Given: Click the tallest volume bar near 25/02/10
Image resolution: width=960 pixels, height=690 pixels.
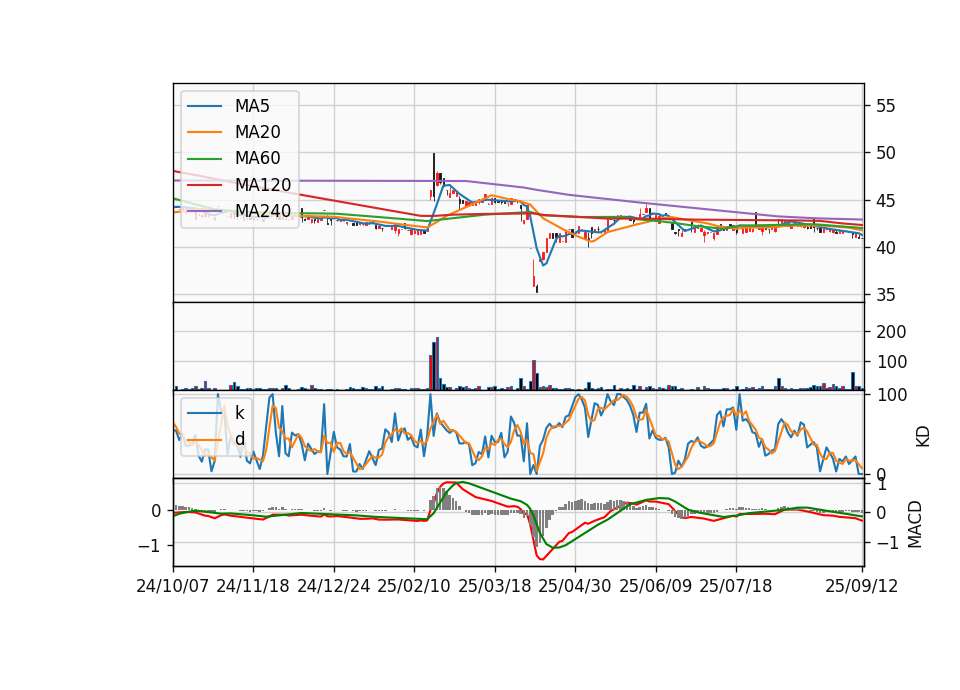Looking at the screenshot, I should (437, 363).
